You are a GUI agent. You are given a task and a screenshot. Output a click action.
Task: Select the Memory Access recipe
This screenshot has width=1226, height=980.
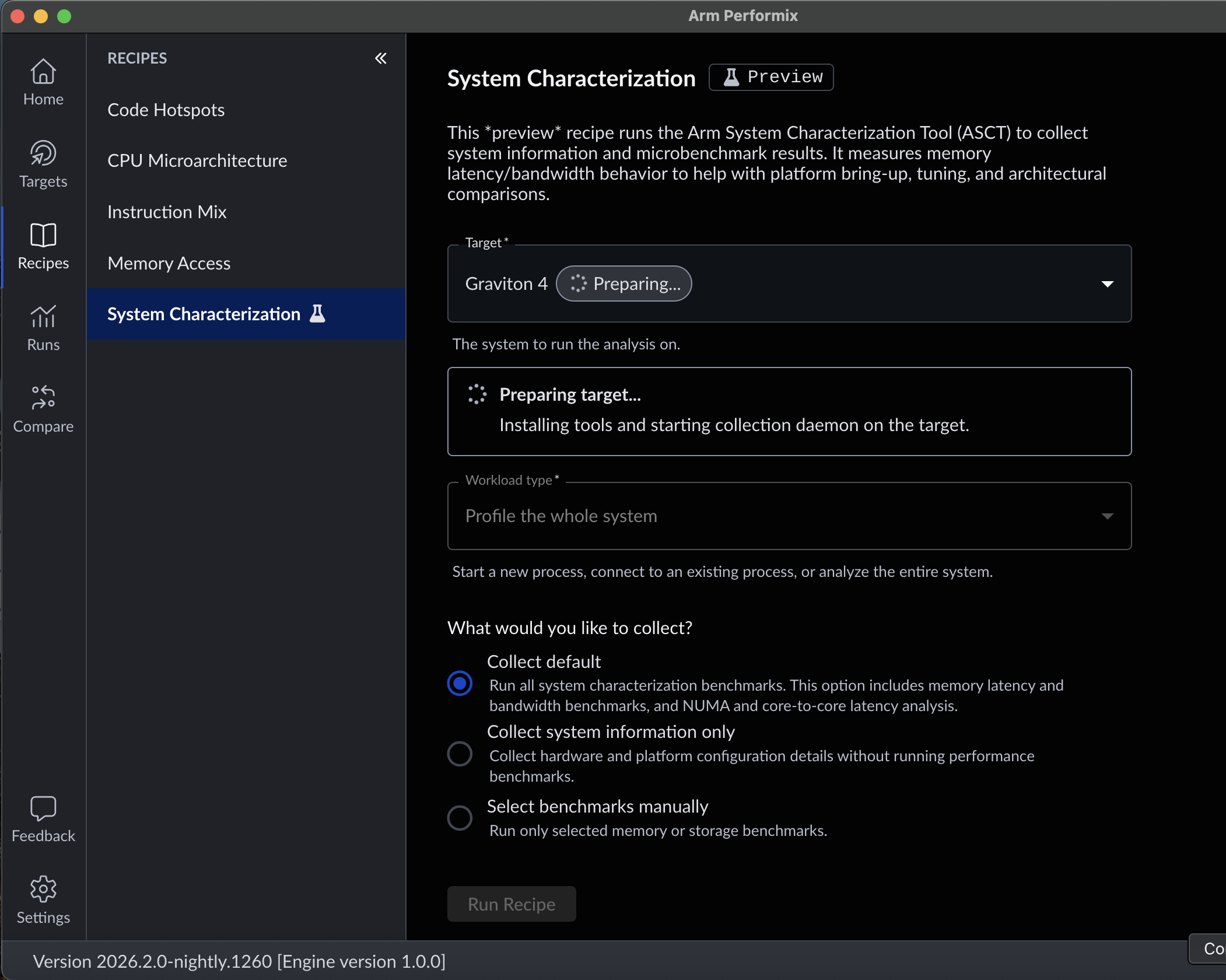point(246,263)
